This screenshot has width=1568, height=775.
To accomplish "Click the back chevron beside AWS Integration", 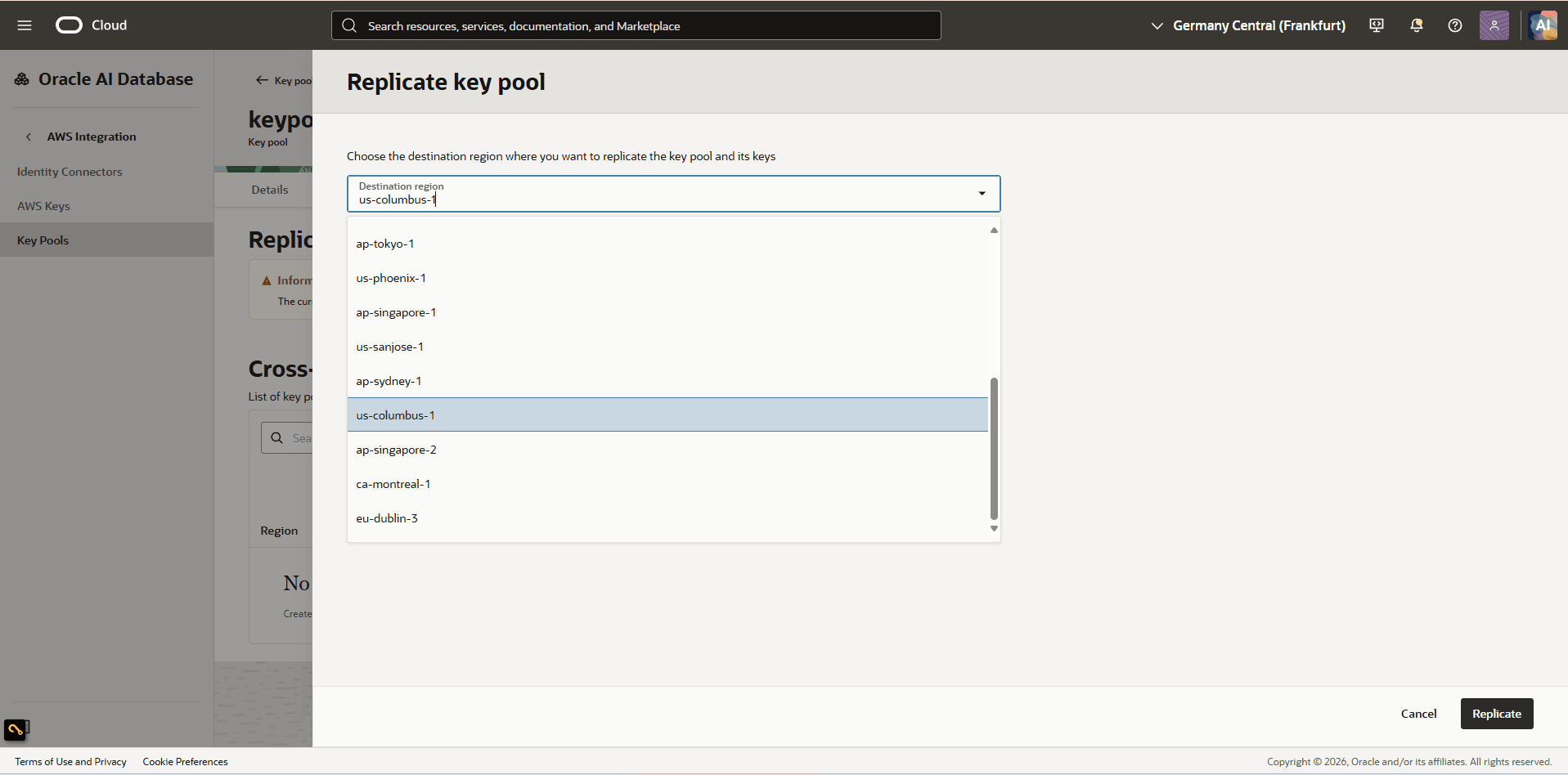I will click(x=29, y=137).
